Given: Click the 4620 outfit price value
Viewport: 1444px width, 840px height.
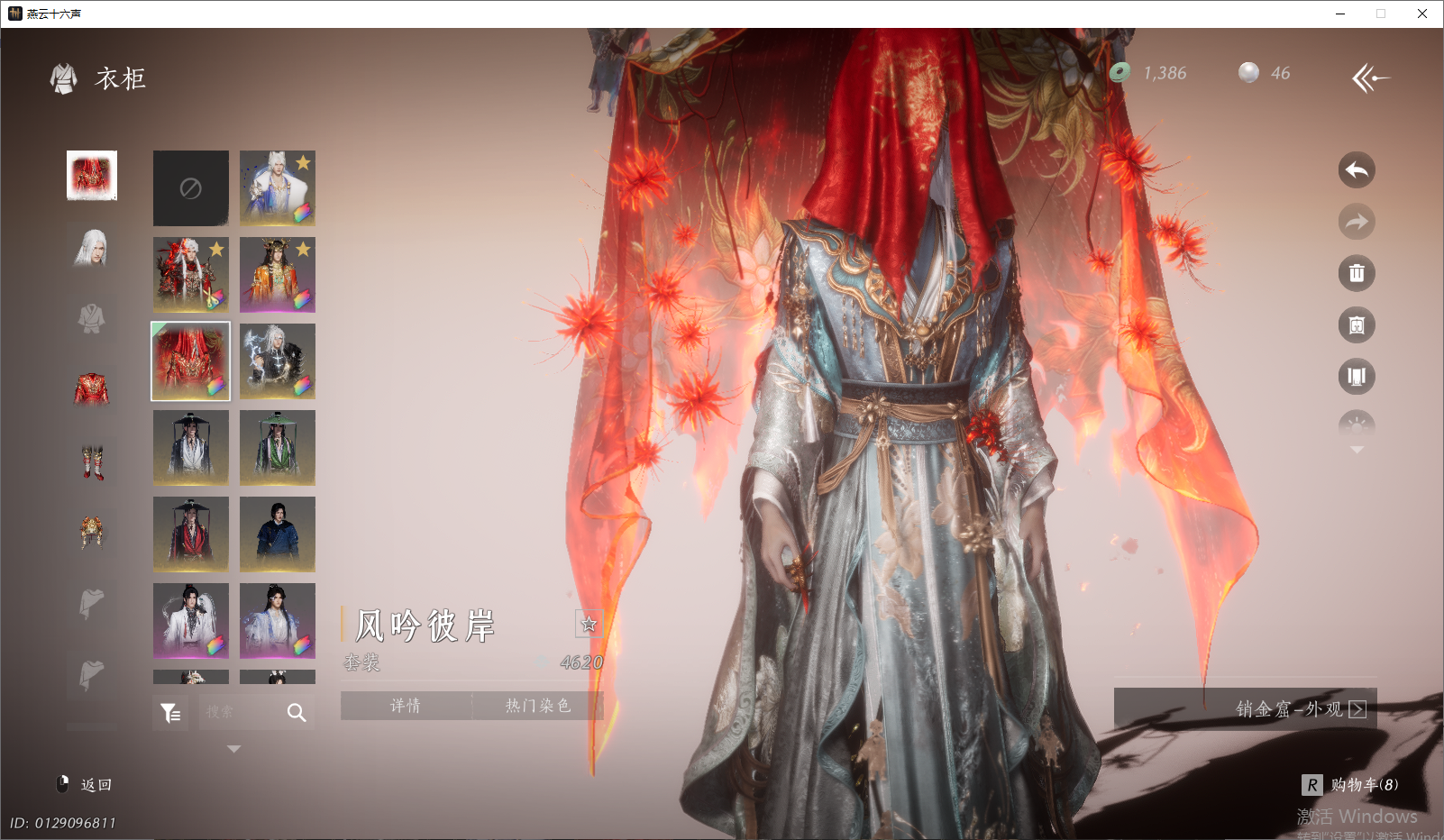Looking at the screenshot, I should (581, 662).
